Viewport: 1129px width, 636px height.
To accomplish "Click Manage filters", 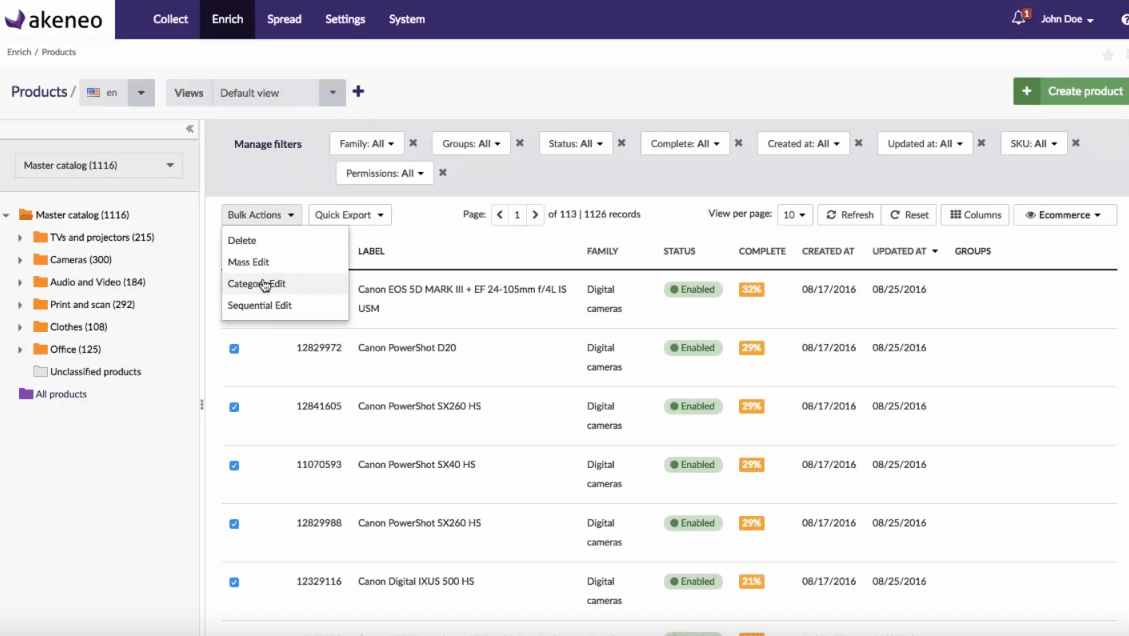I will click(x=268, y=144).
